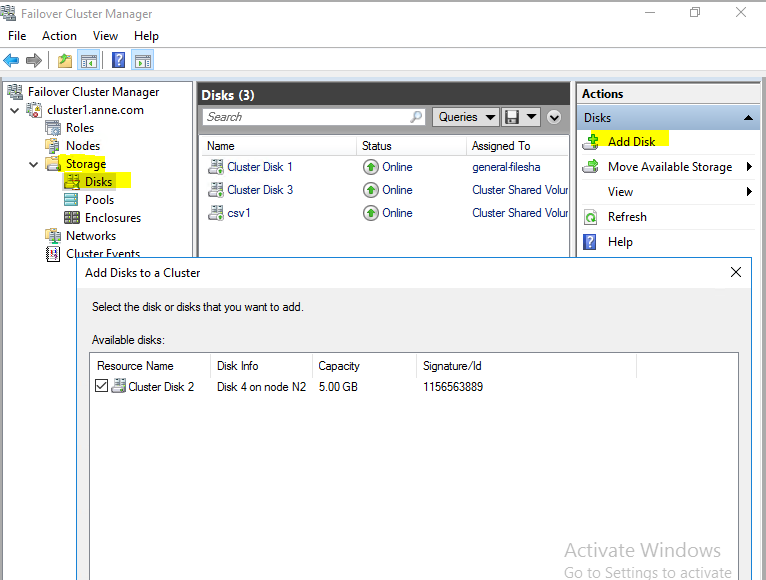Sort by the Assigned To column header

(x=518, y=146)
